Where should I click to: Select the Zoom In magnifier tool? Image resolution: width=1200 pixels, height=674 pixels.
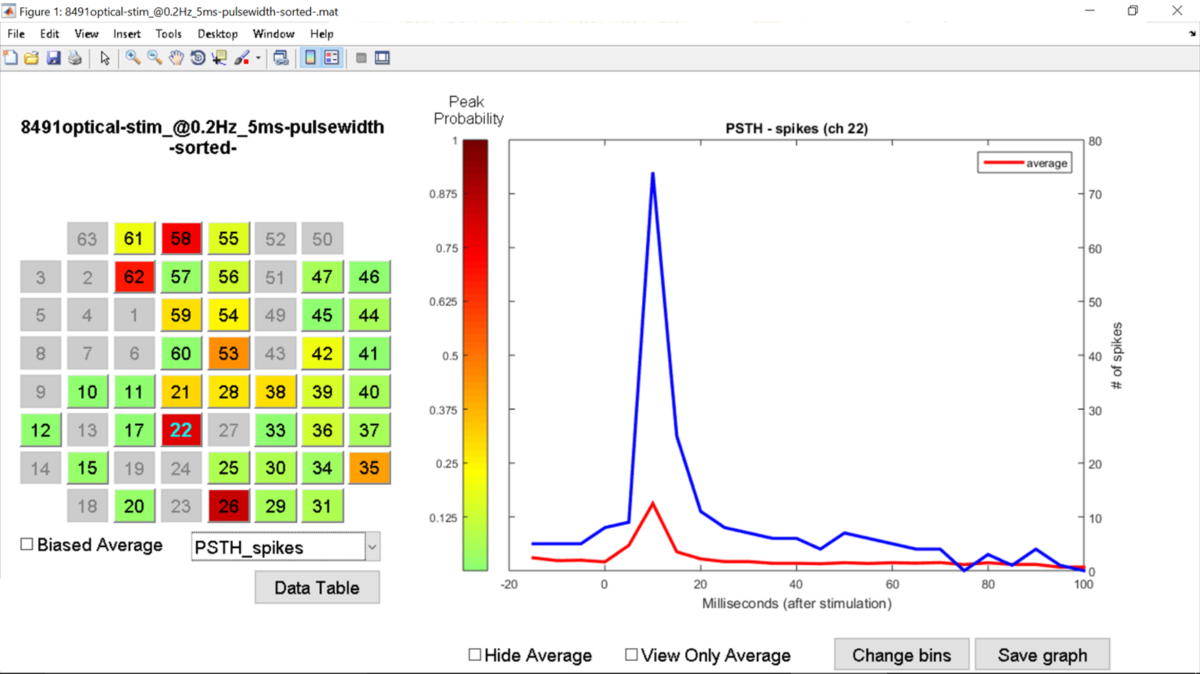coord(133,58)
